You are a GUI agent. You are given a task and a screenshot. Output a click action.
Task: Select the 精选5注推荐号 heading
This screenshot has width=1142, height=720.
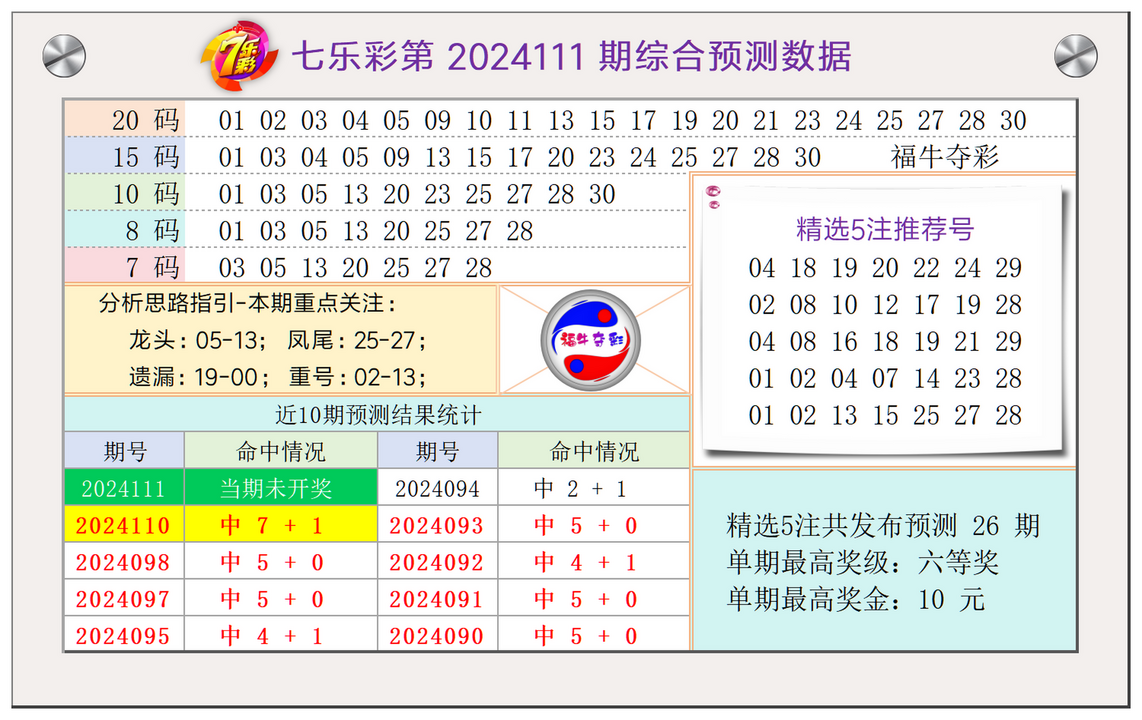(885, 229)
